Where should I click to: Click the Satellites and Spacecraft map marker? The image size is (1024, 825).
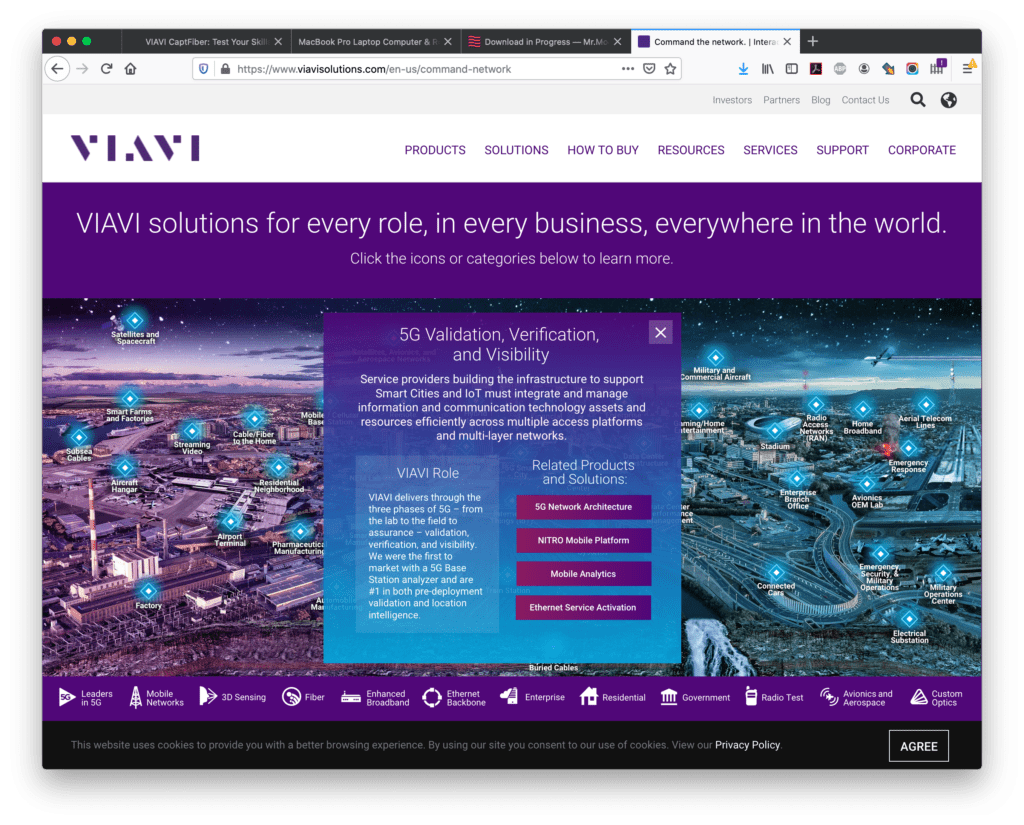(135, 320)
